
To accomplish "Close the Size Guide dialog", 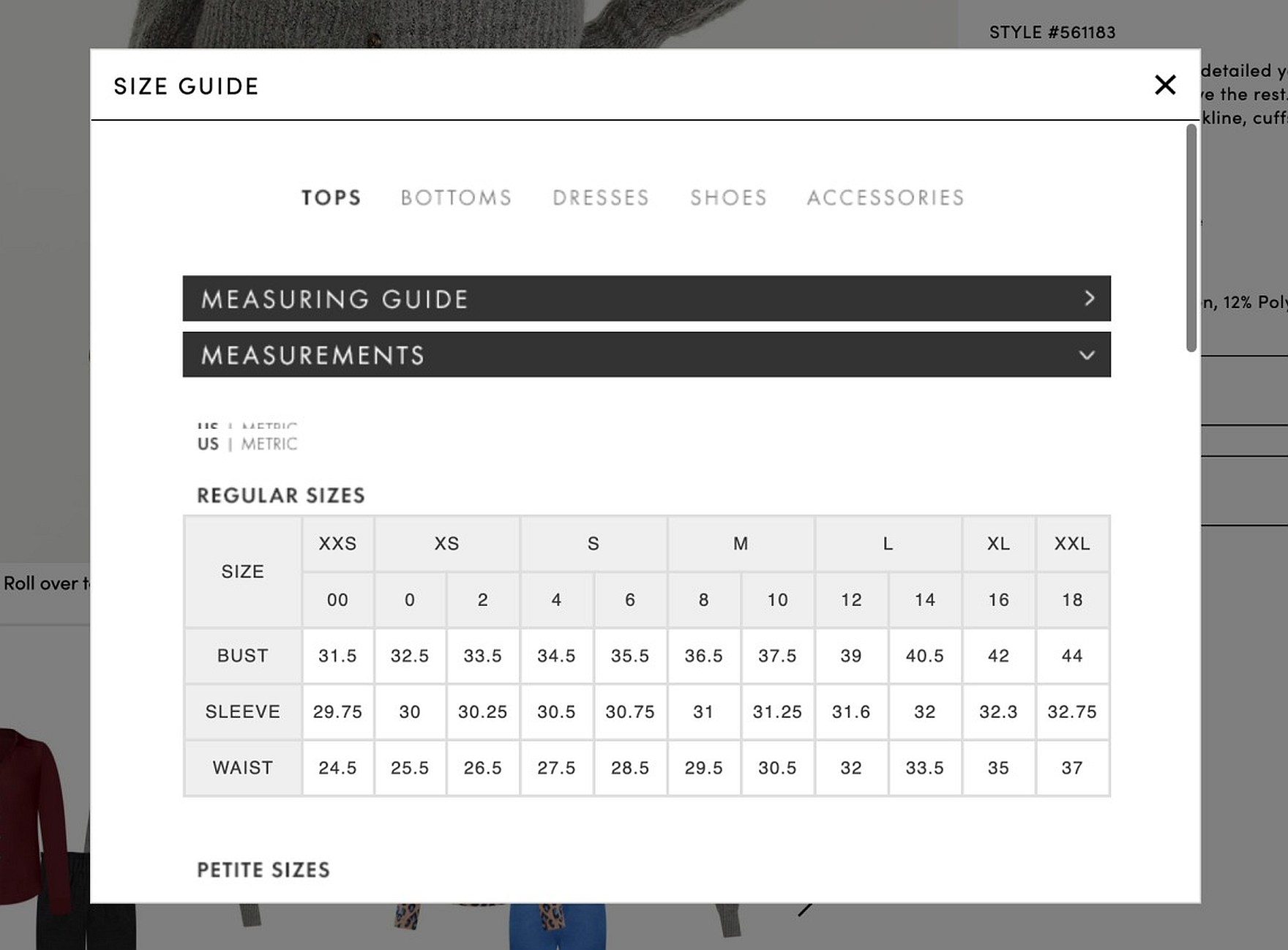I will 1164,85.
